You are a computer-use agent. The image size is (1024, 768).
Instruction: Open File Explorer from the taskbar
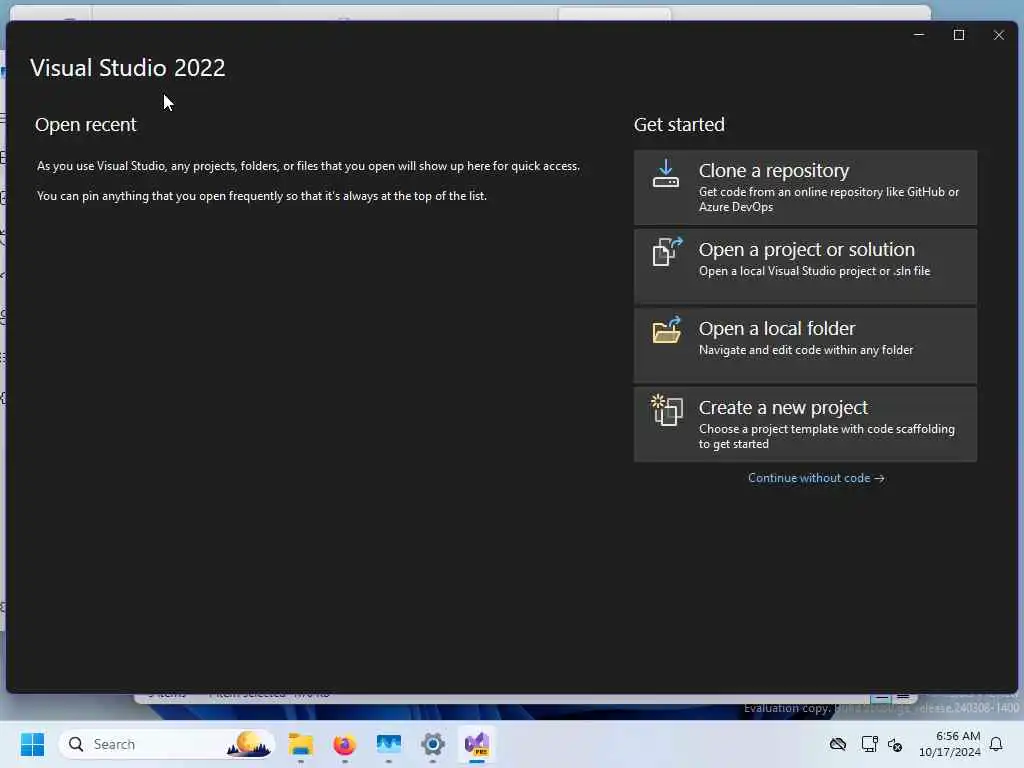[x=300, y=744]
